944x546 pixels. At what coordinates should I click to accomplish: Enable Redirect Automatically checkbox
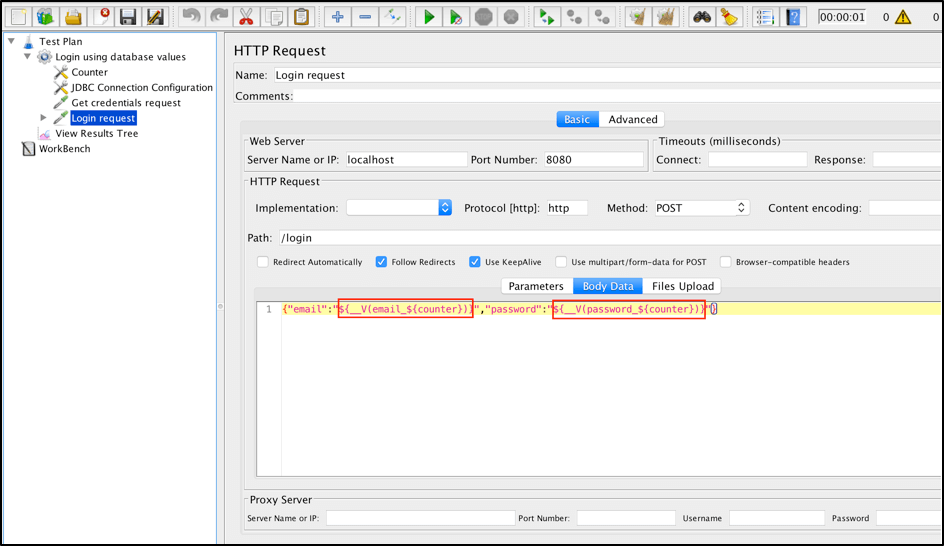262,262
